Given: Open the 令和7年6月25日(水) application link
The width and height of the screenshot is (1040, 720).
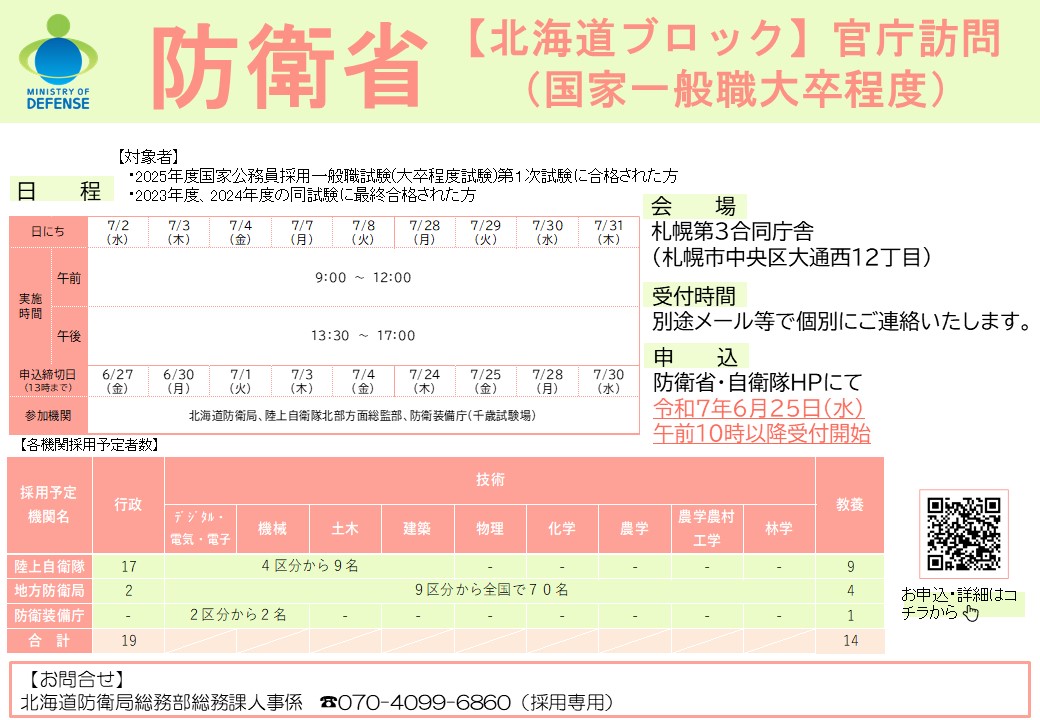Looking at the screenshot, I should click(x=758, y=408).
